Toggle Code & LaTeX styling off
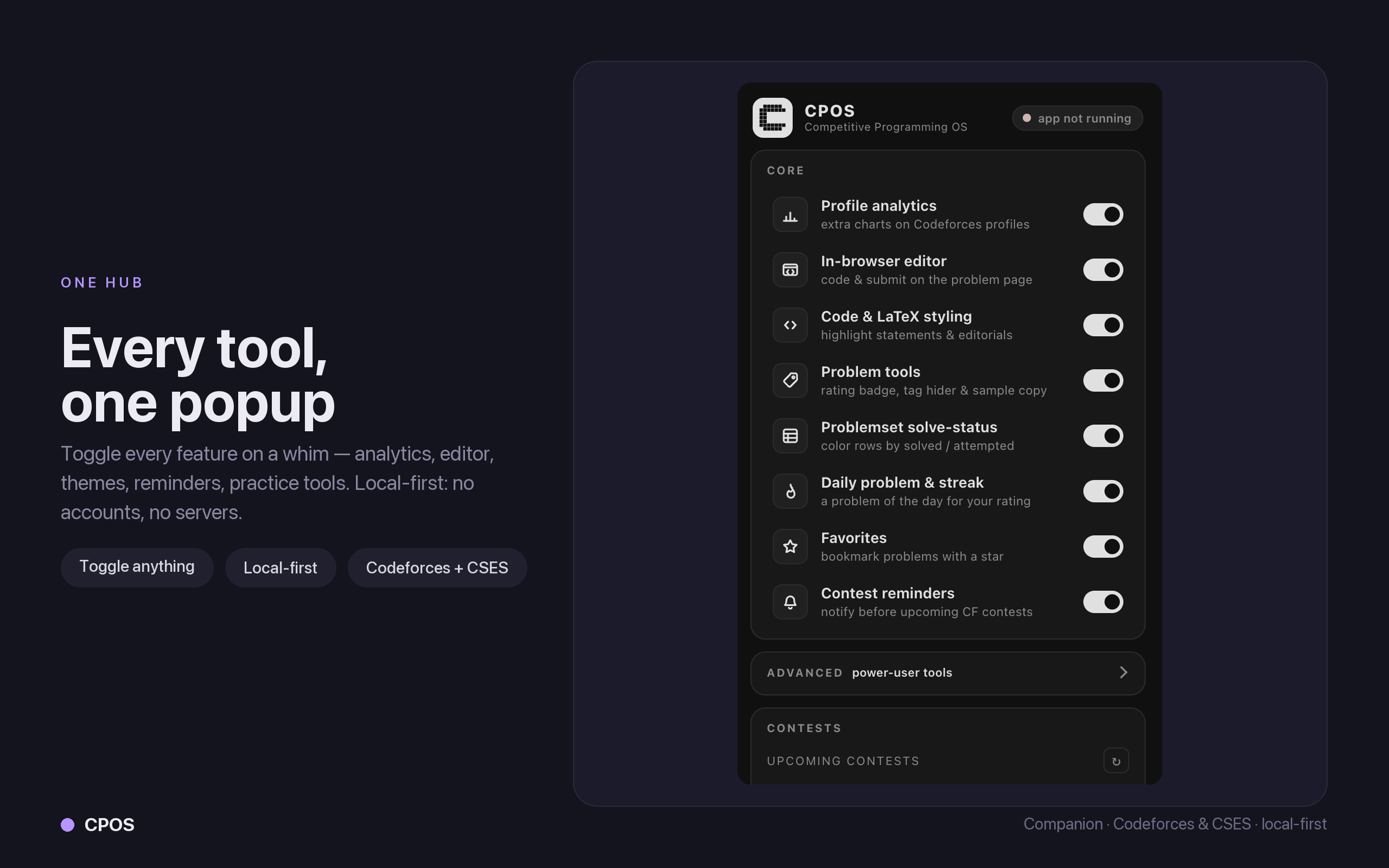The image size is (1389, 868). pos(1103,325)
